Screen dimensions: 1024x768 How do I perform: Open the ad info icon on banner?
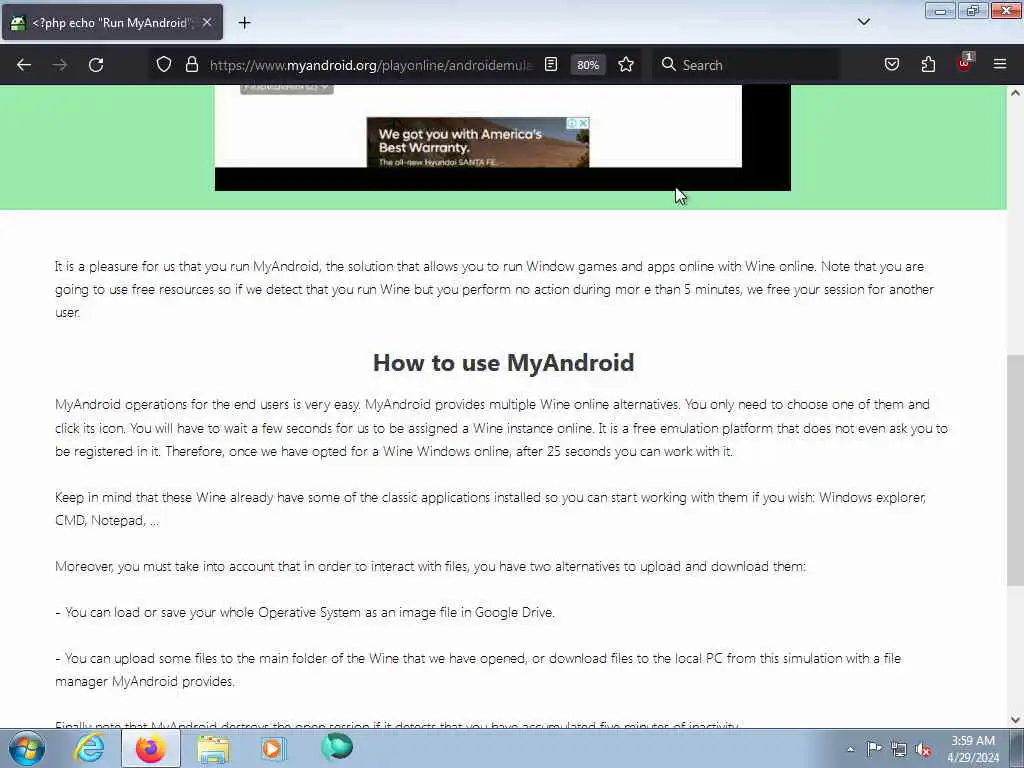tap(571, 123)
